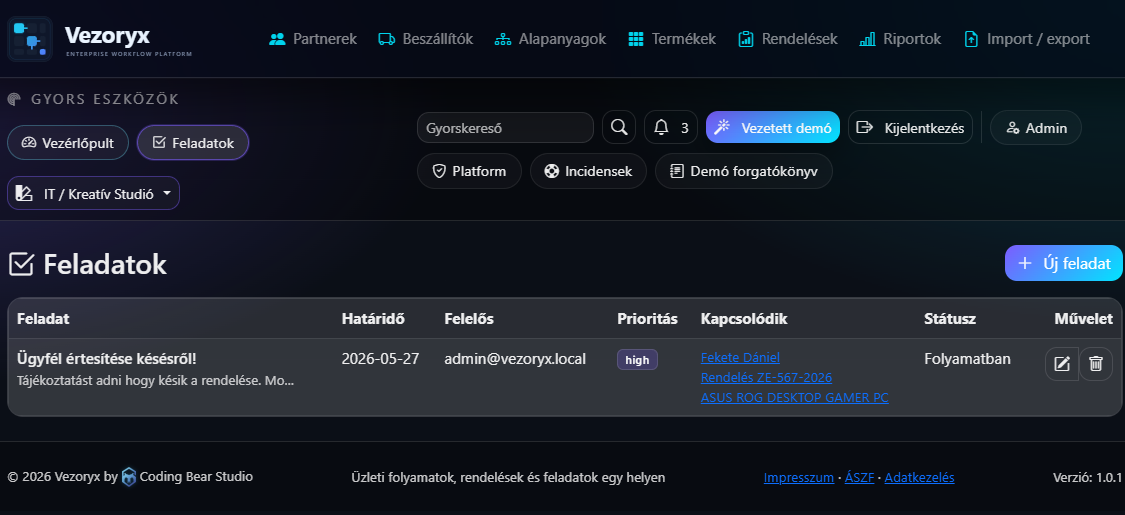1125x515 pixels.
Task: Open the Impresszum footer link
Action: point(799,478)
